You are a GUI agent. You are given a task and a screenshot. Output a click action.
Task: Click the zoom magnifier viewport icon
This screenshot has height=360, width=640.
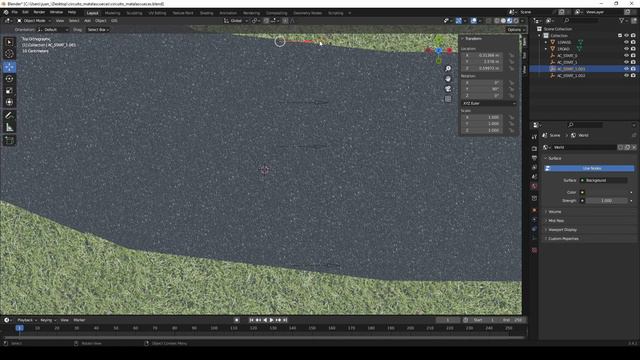pyautogui.click(x=448, y=68)
